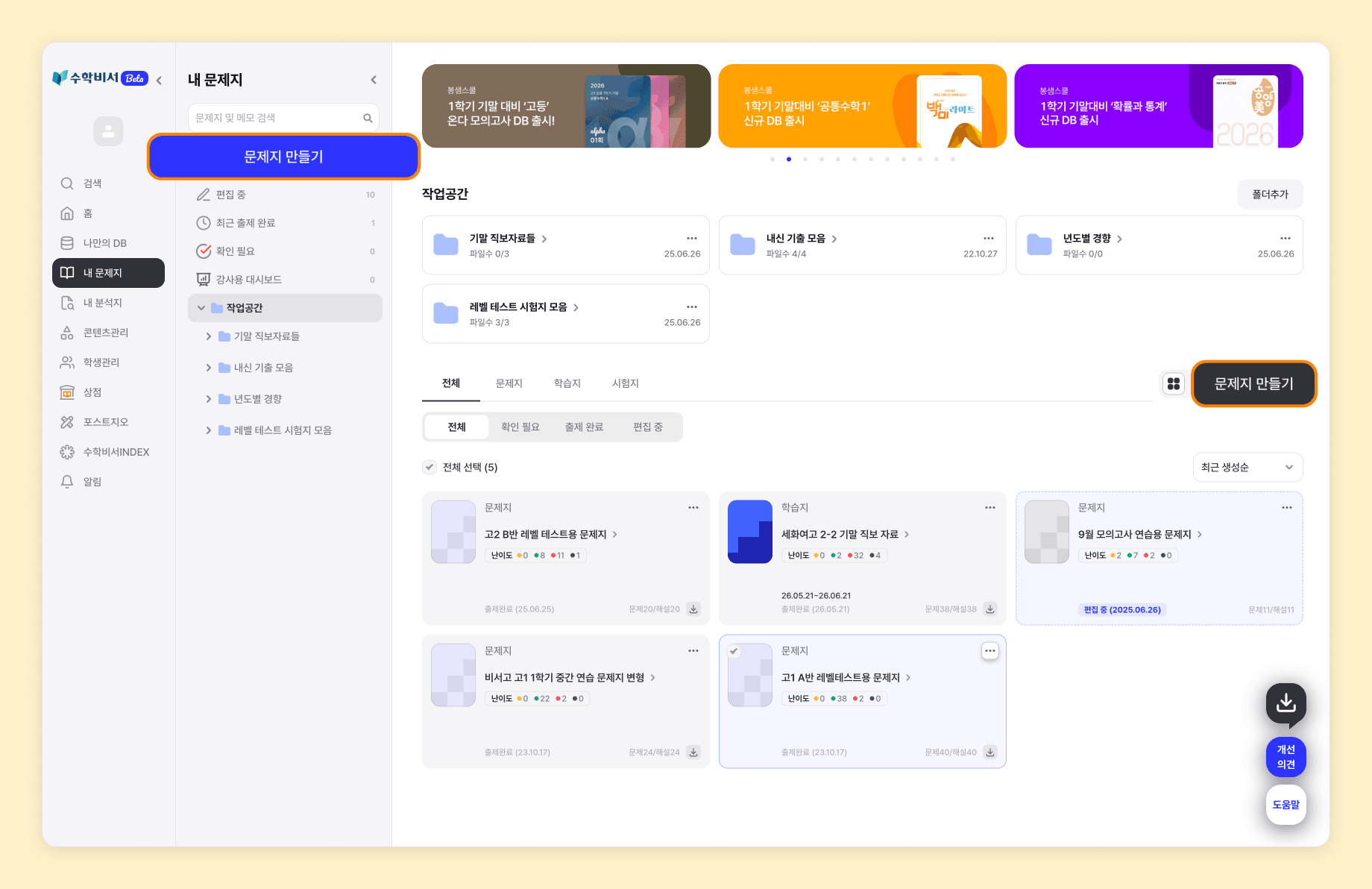
Task: Select the 출제 완료 filter toggle
Action: click(584, 427)
